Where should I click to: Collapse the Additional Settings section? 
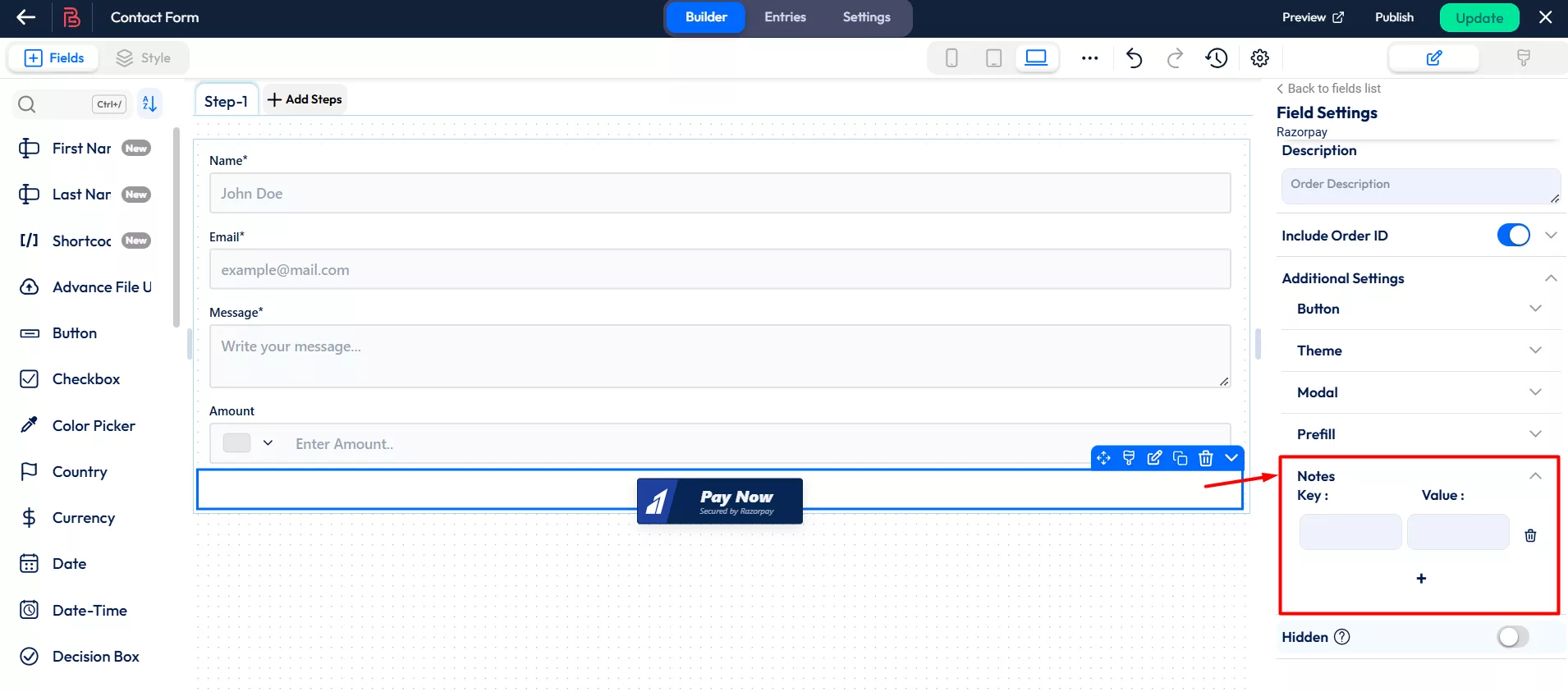[x=1551, y=278]
